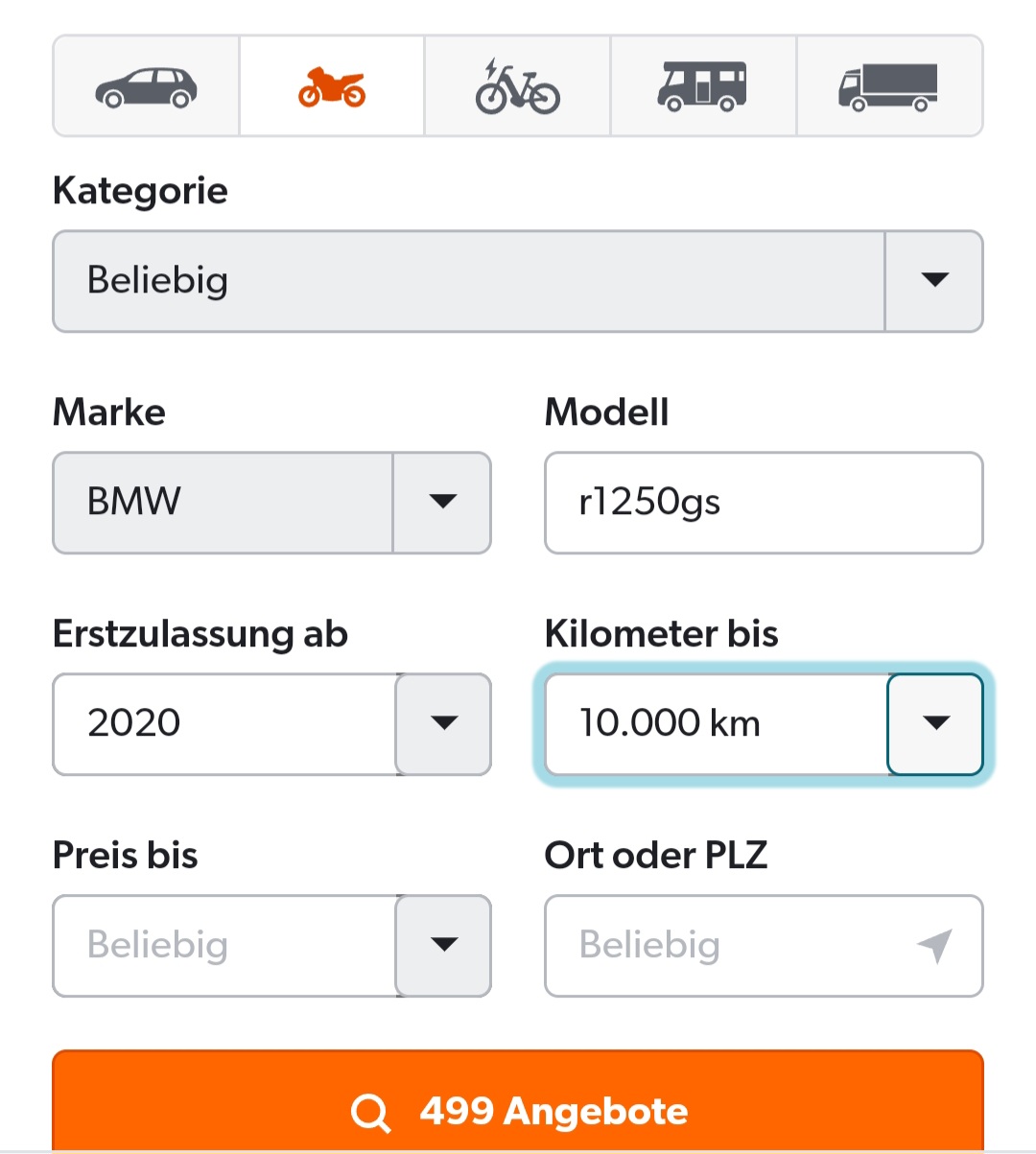This screenshot has height=1154, width=1036.
Task: Choose the truck vehicle type tab
Action: coord(888,87)
